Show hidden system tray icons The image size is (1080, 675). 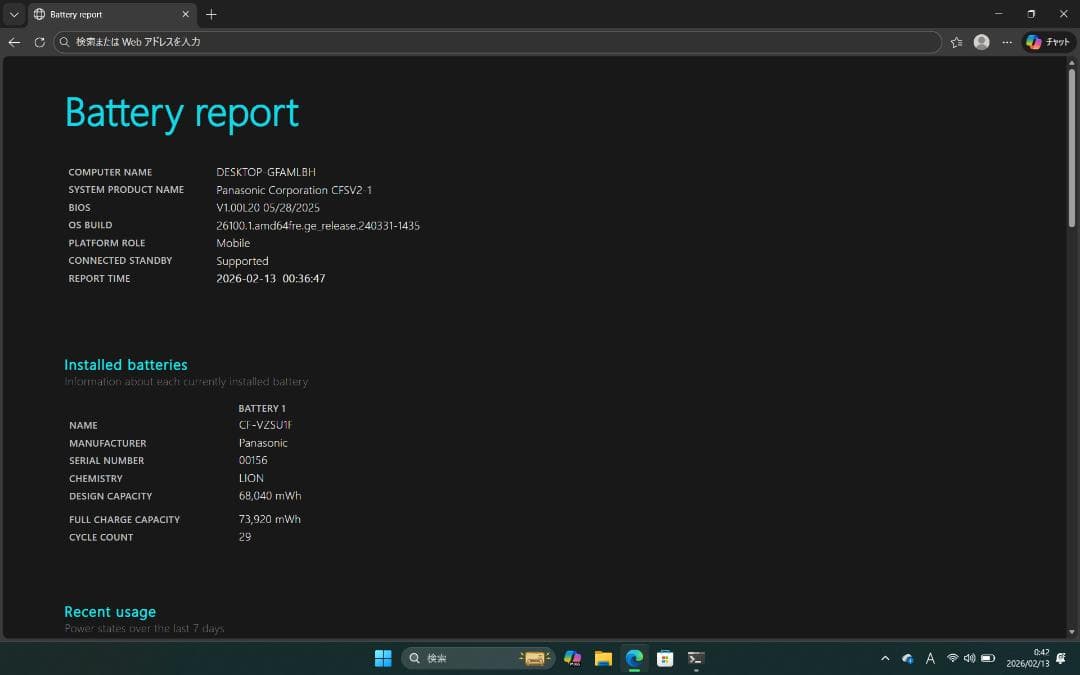[885, 658]
